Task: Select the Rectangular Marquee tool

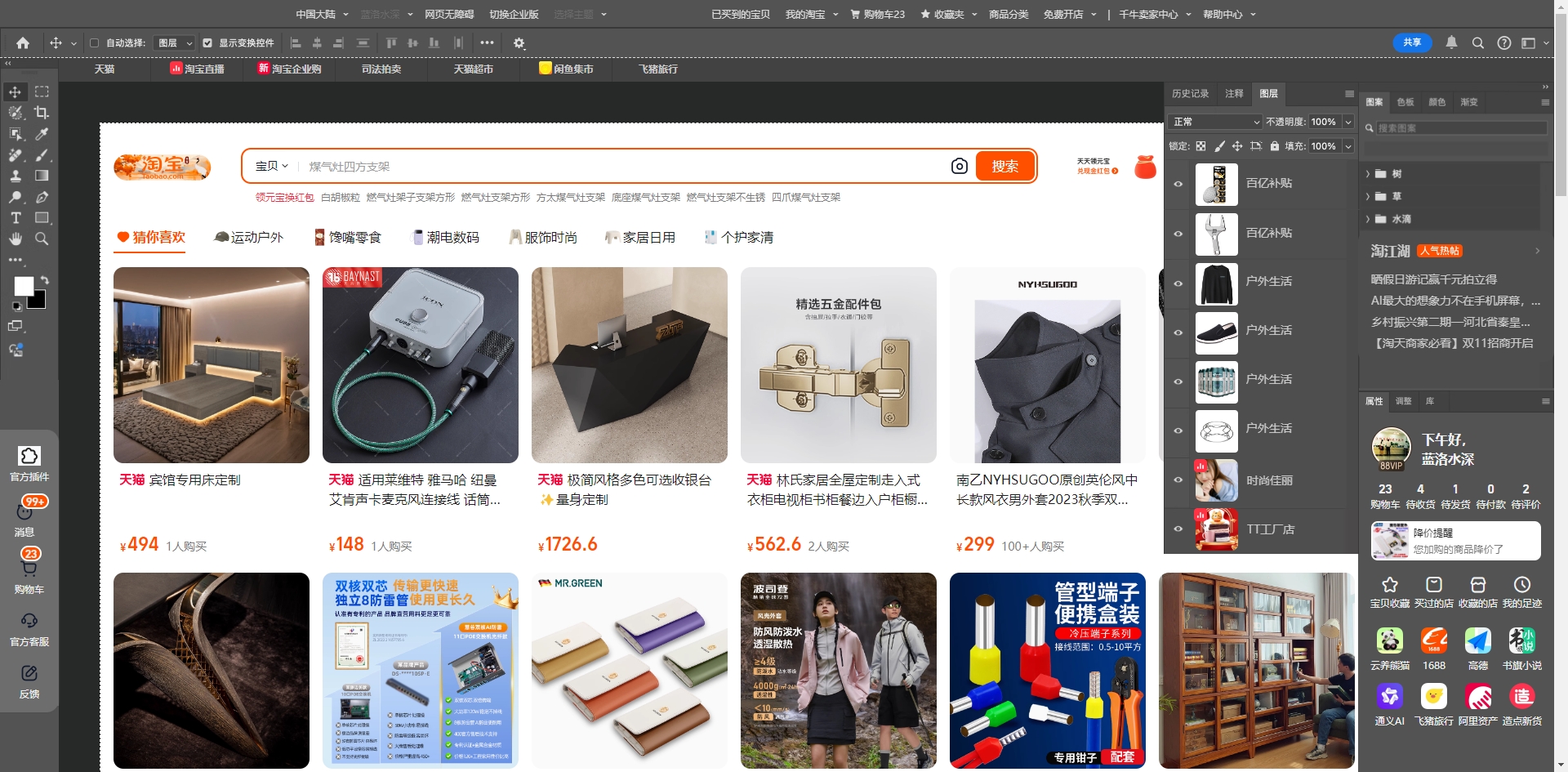Action: pyautogui.click(x=42, y=92)
